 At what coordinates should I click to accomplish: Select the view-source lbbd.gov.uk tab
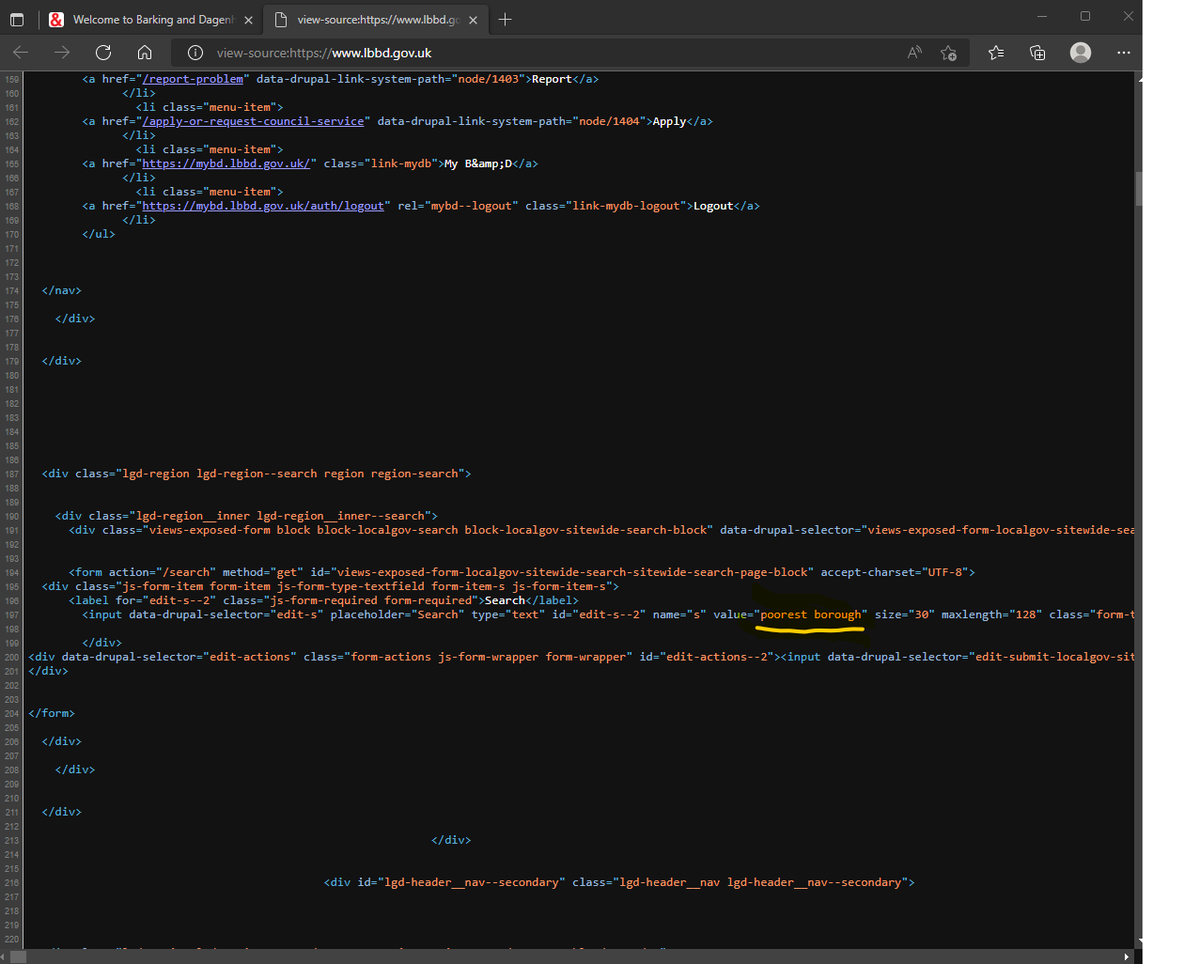pyautogui.click(x=376, y=19)
